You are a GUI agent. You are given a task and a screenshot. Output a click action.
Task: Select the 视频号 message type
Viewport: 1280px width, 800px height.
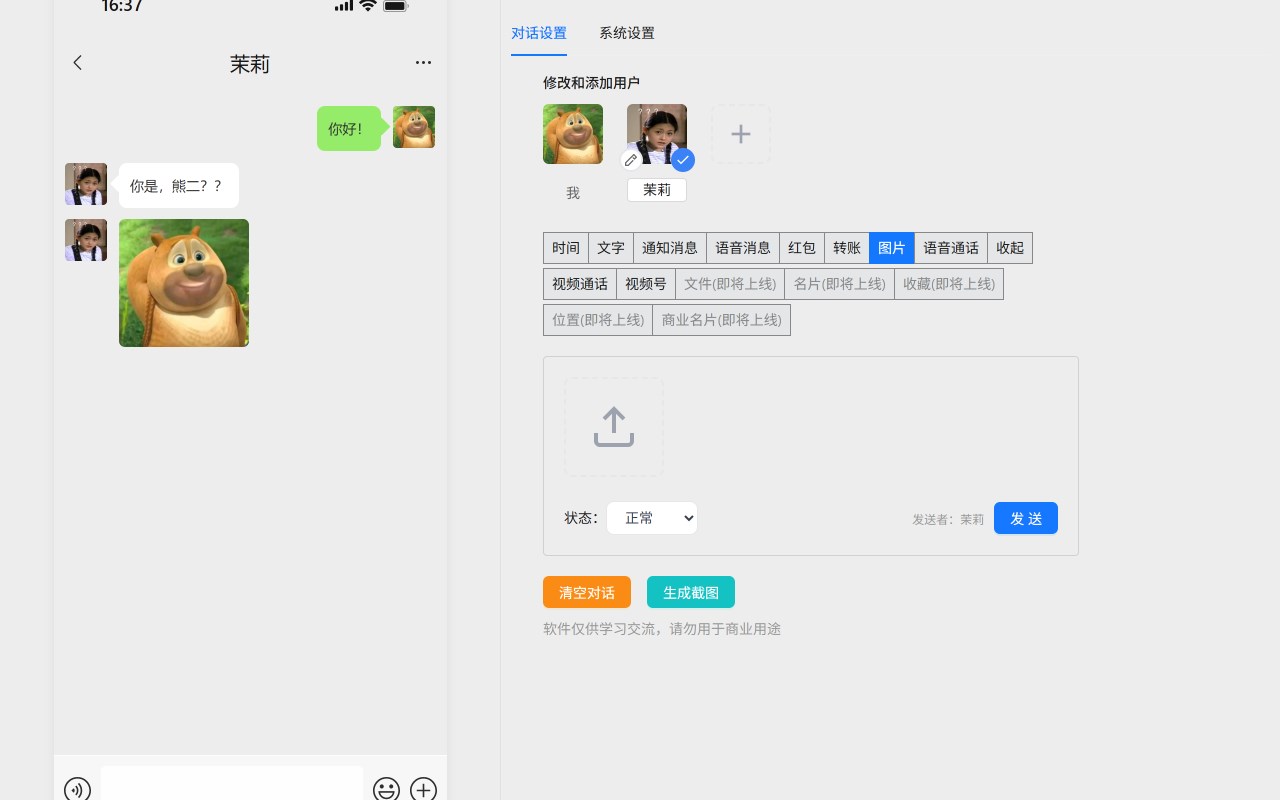[646, 284]
